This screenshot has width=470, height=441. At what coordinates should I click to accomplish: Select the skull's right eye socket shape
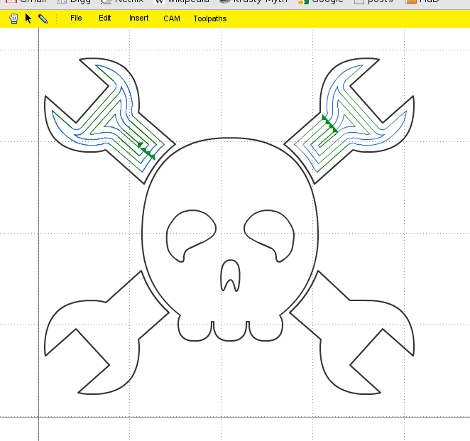point(269,235)
